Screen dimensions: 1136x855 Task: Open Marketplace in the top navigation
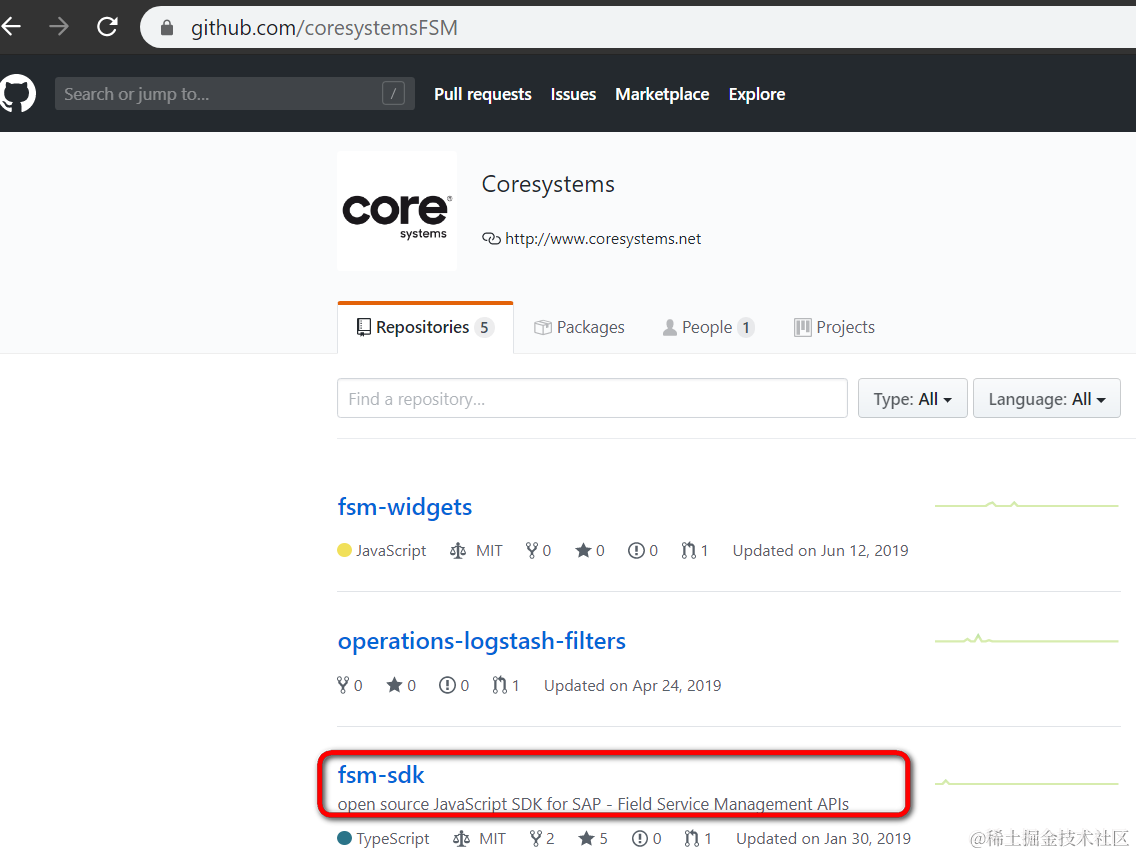point(662,94)
